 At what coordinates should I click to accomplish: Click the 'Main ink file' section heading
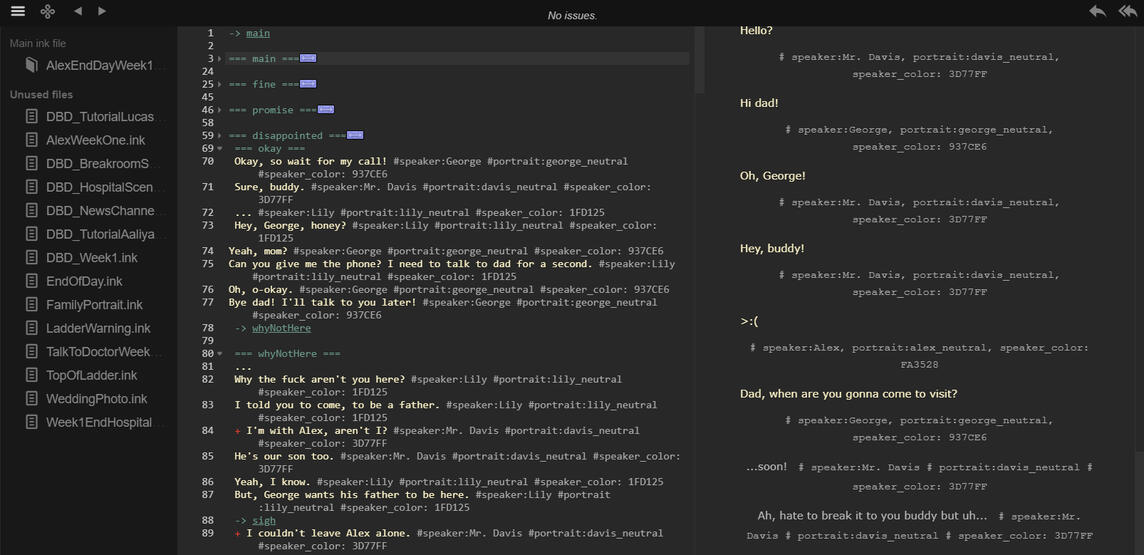(x=38, y=44)
